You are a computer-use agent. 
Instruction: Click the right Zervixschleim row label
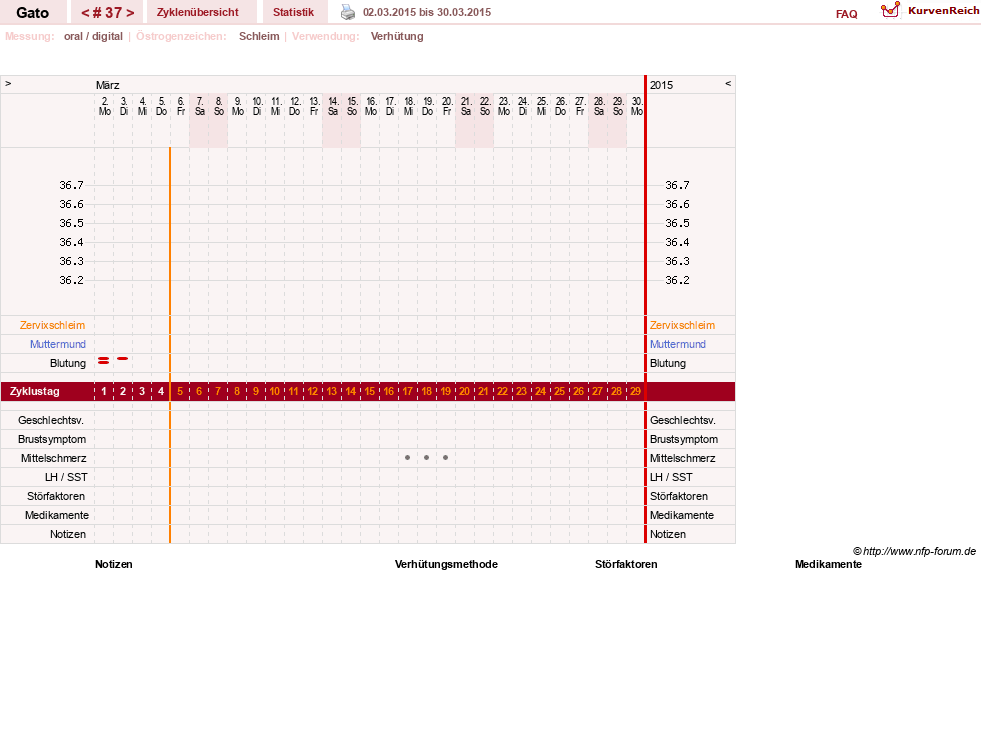click(x=682, y=325)
